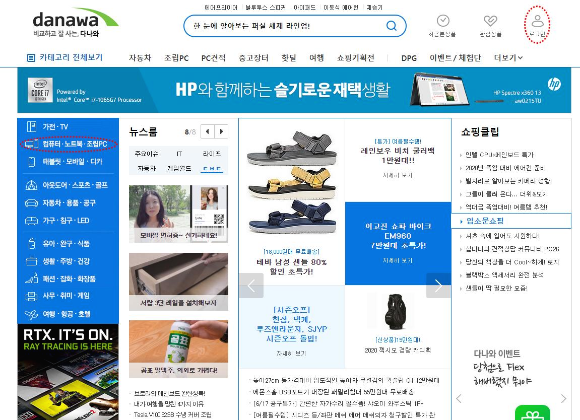This screenshot has width=580, height=420.
Task: Click the HP logo on banner
Action: [554, 84]
